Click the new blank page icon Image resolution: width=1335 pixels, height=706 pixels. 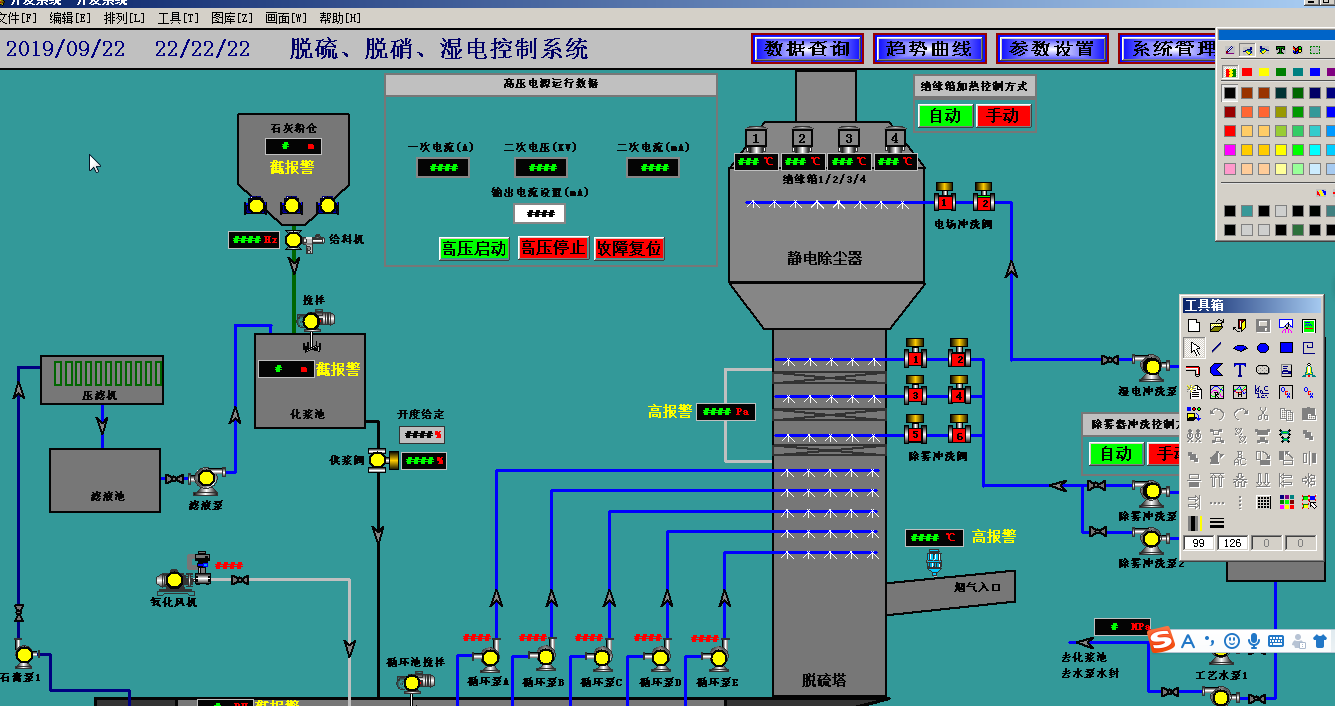coord(1194,326)
